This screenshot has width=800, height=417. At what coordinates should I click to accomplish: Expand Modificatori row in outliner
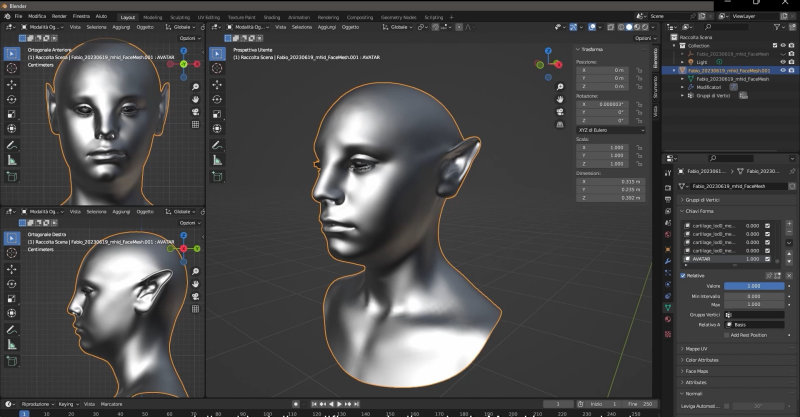[683, 87]
